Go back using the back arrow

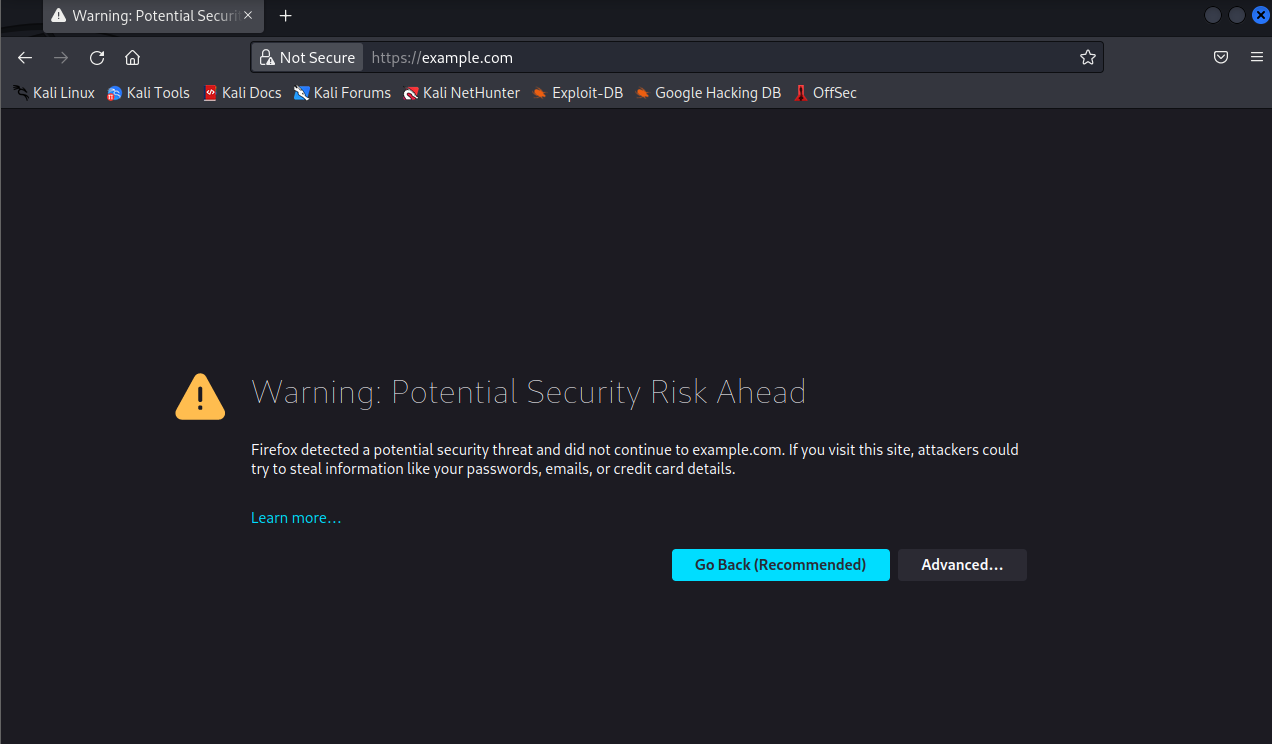click(x=25, y=58)
